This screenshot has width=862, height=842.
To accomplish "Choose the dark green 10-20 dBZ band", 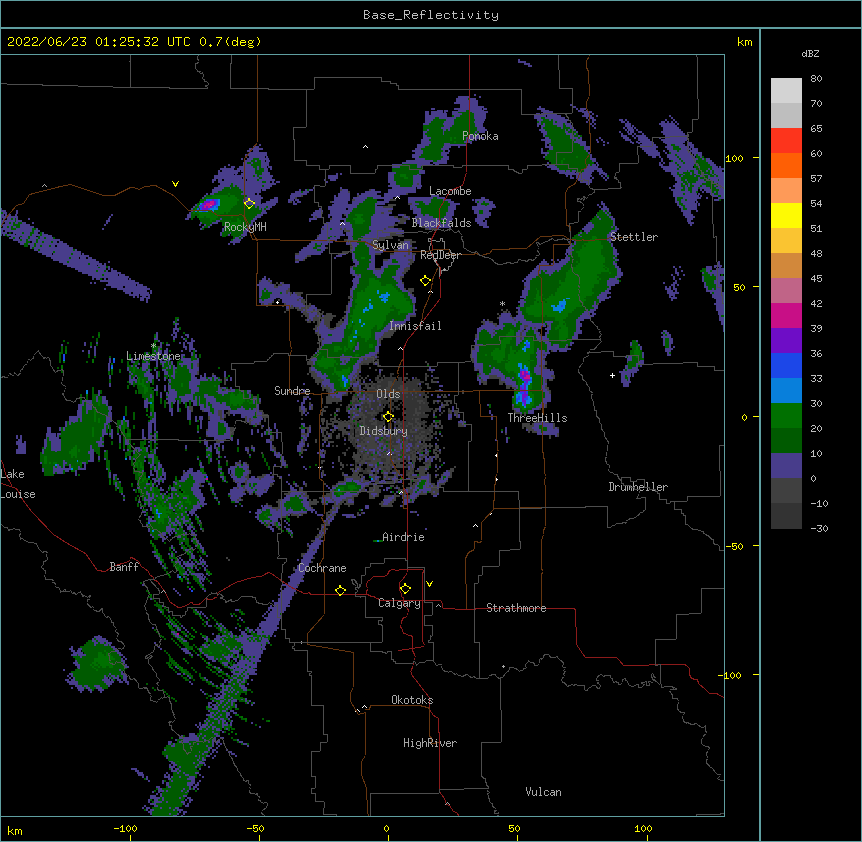I will [x=786, y=441].
